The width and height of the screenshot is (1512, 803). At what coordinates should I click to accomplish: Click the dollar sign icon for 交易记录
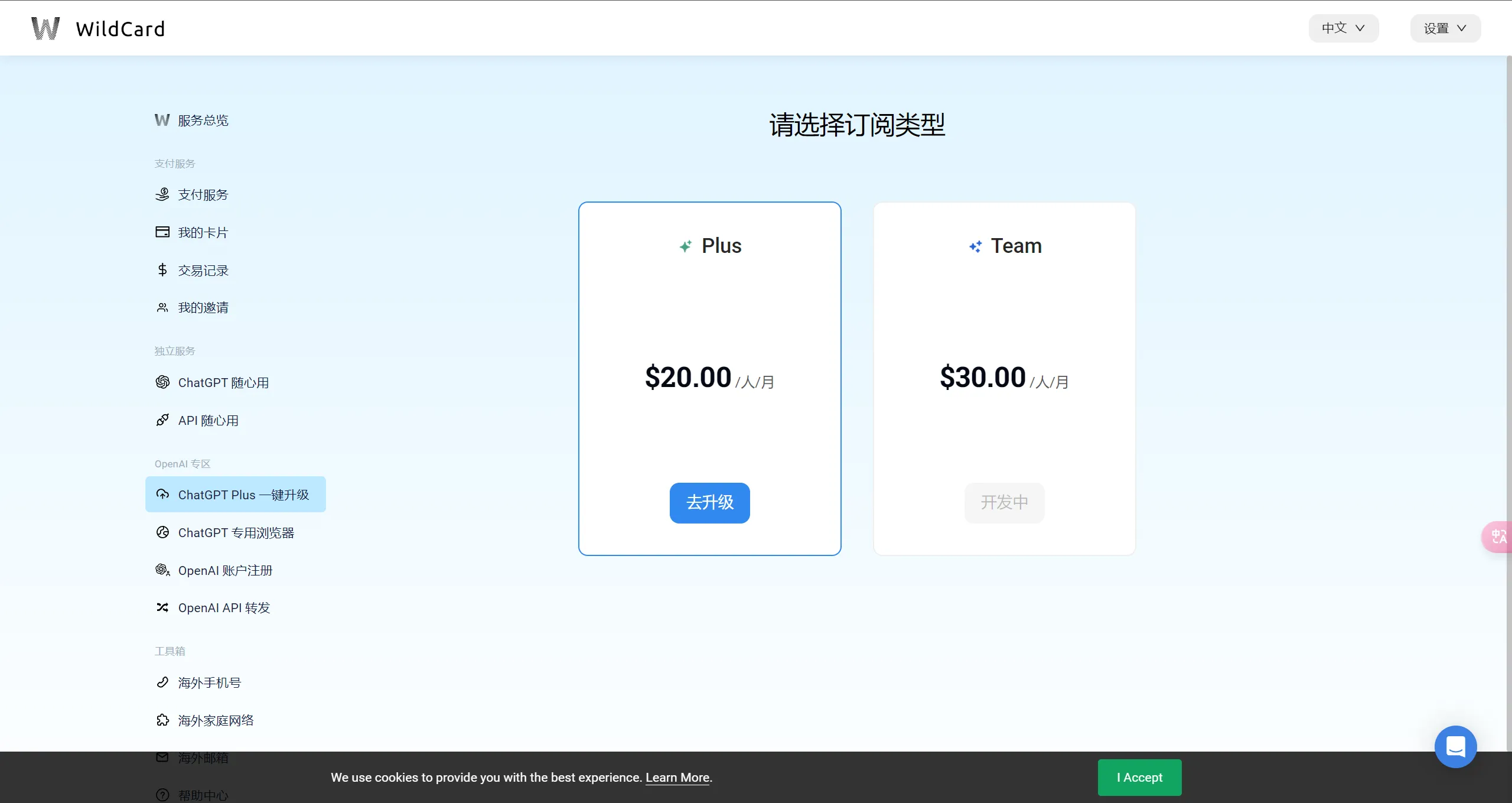[x=162, y=269]
